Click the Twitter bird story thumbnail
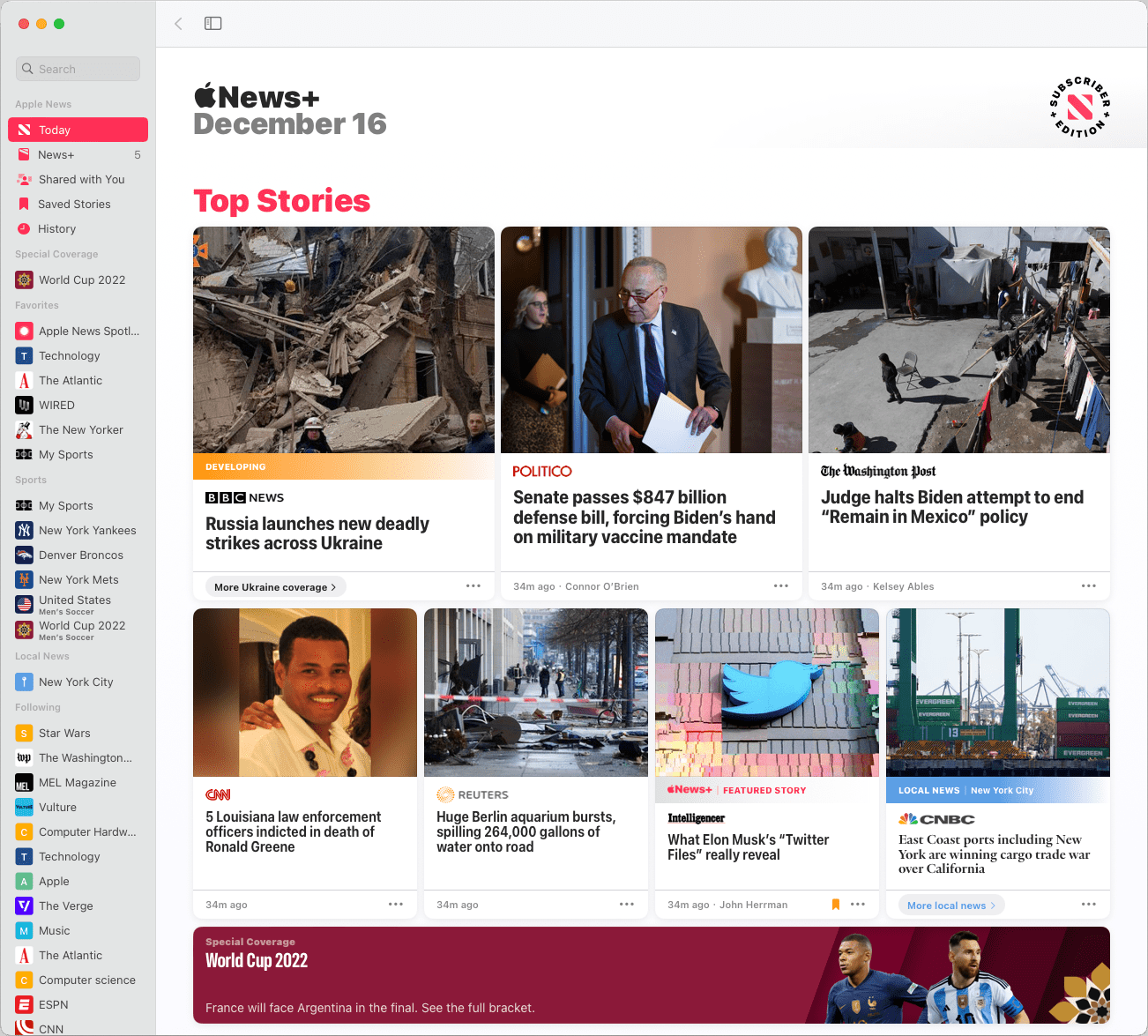This screenshot has width=1148, height=1036. pos(767,693)
